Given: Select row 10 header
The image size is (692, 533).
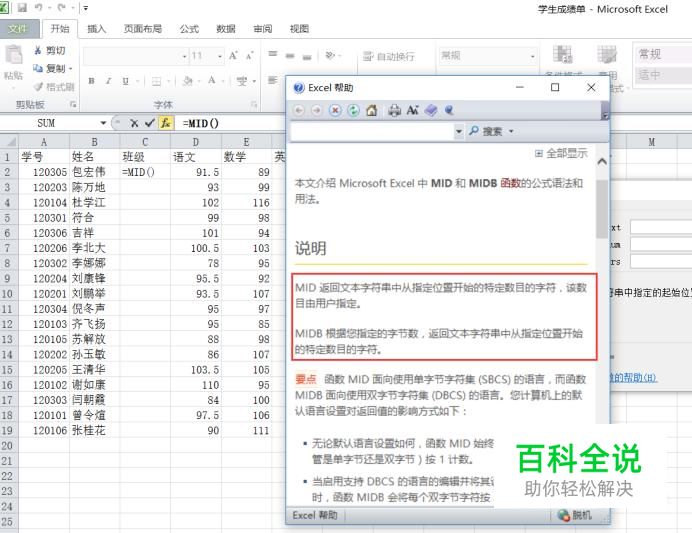Looking at the screenshot, I should coord(8,294).
